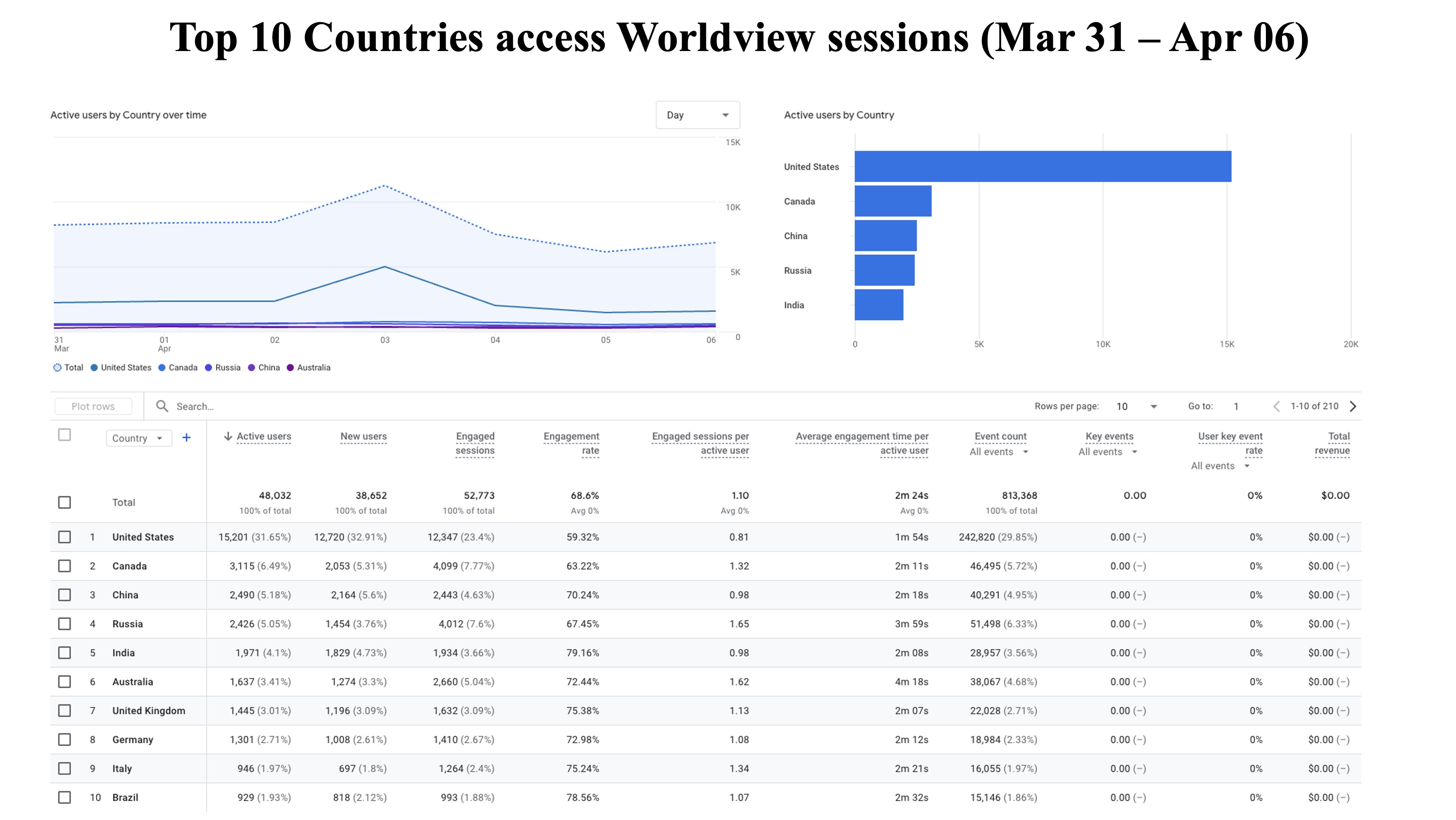Viewport: 1456px width, 820px height.
Task: Sort by Engaged sessions per active user
Action: click(x=700, y=443)
